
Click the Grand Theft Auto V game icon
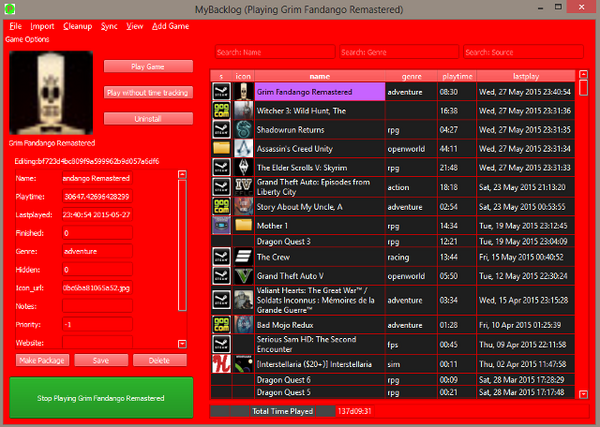click(x=243, y=275)
